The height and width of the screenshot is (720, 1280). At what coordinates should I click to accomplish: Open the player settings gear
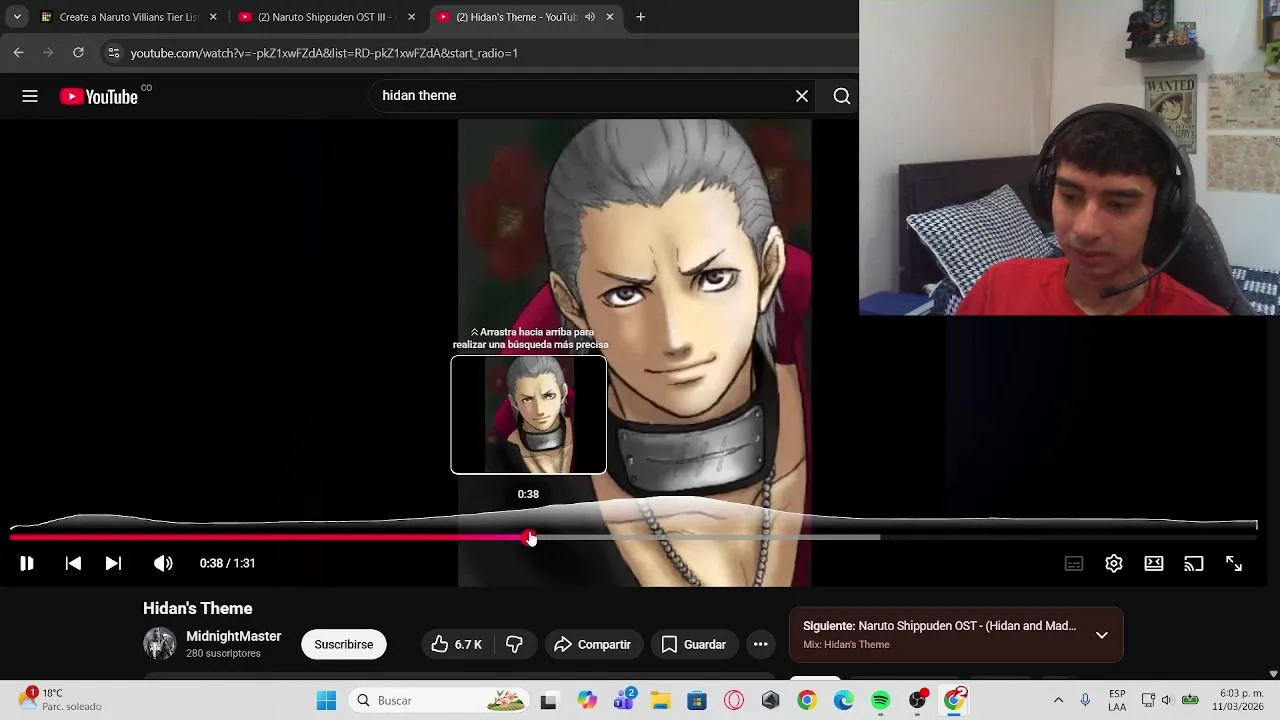1114,564
